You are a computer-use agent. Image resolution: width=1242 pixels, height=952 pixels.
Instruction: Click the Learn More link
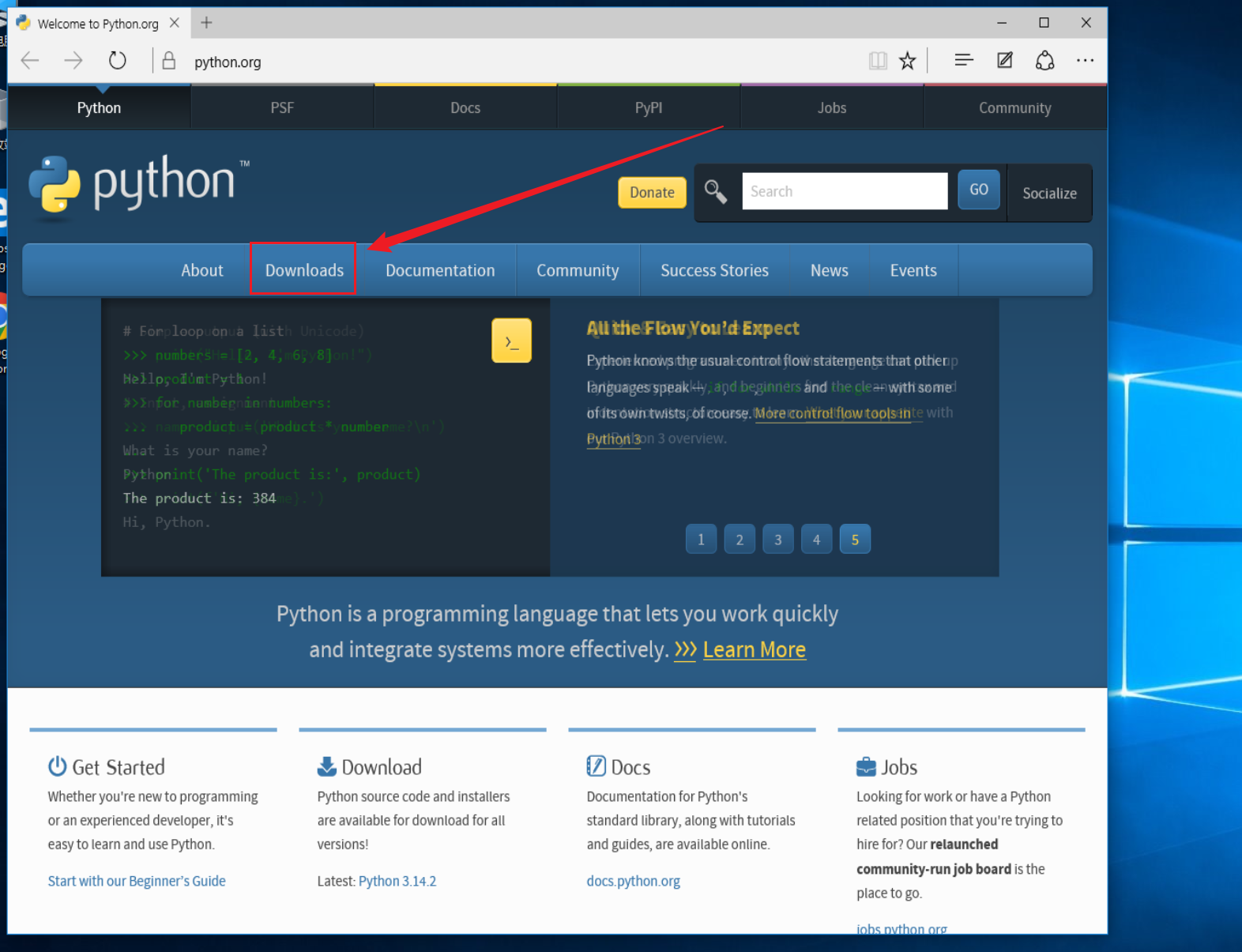coord(754,649)
